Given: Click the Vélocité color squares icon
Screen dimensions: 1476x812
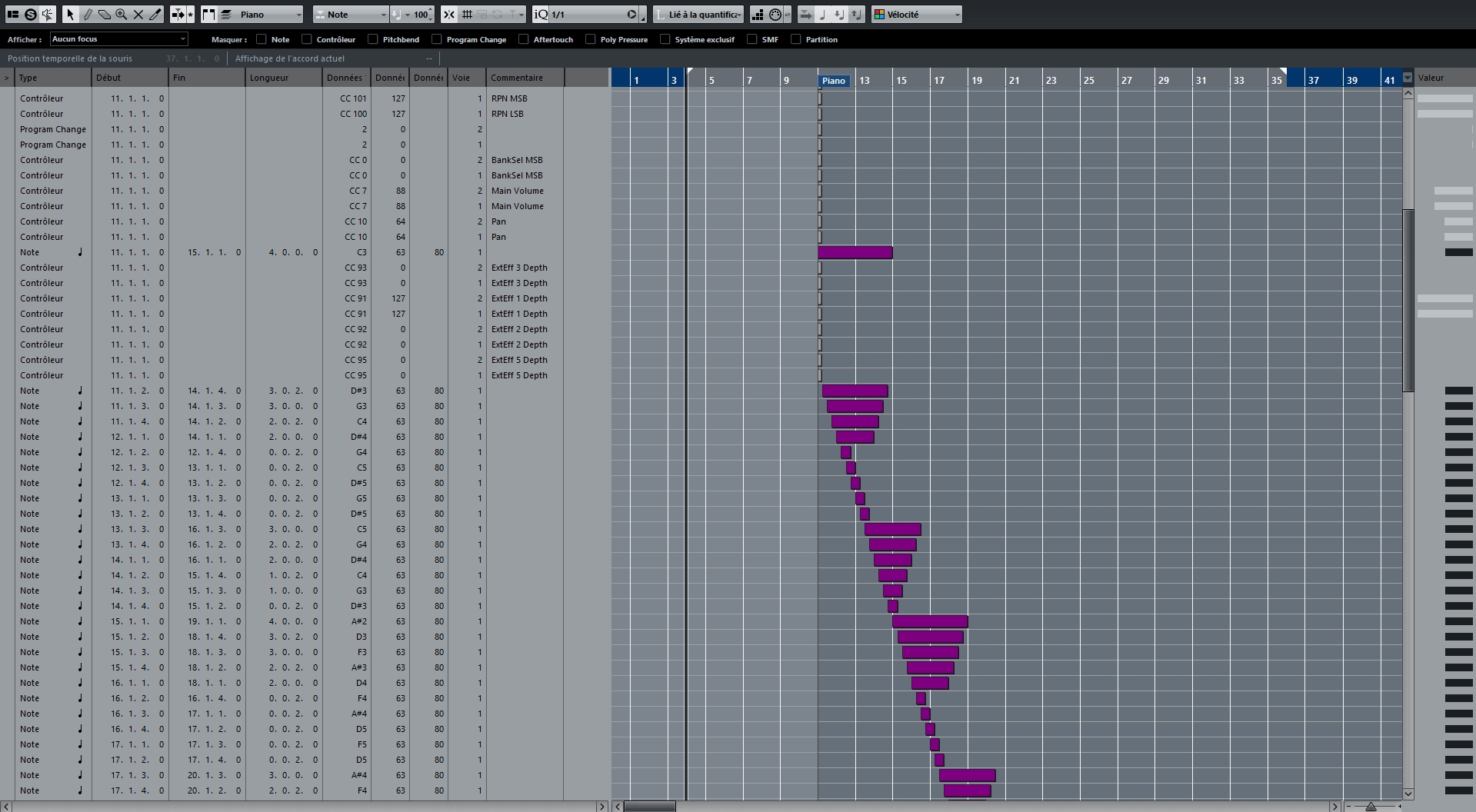Looking at the screenshot, I should click(879, 14).
